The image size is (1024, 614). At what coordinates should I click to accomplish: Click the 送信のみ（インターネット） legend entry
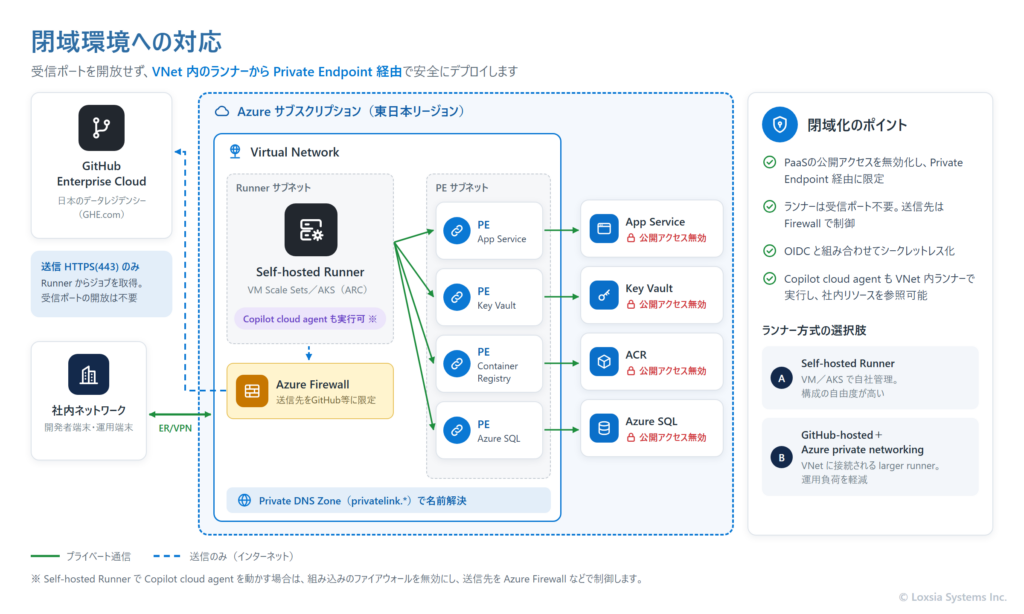(x=223, y=557)
